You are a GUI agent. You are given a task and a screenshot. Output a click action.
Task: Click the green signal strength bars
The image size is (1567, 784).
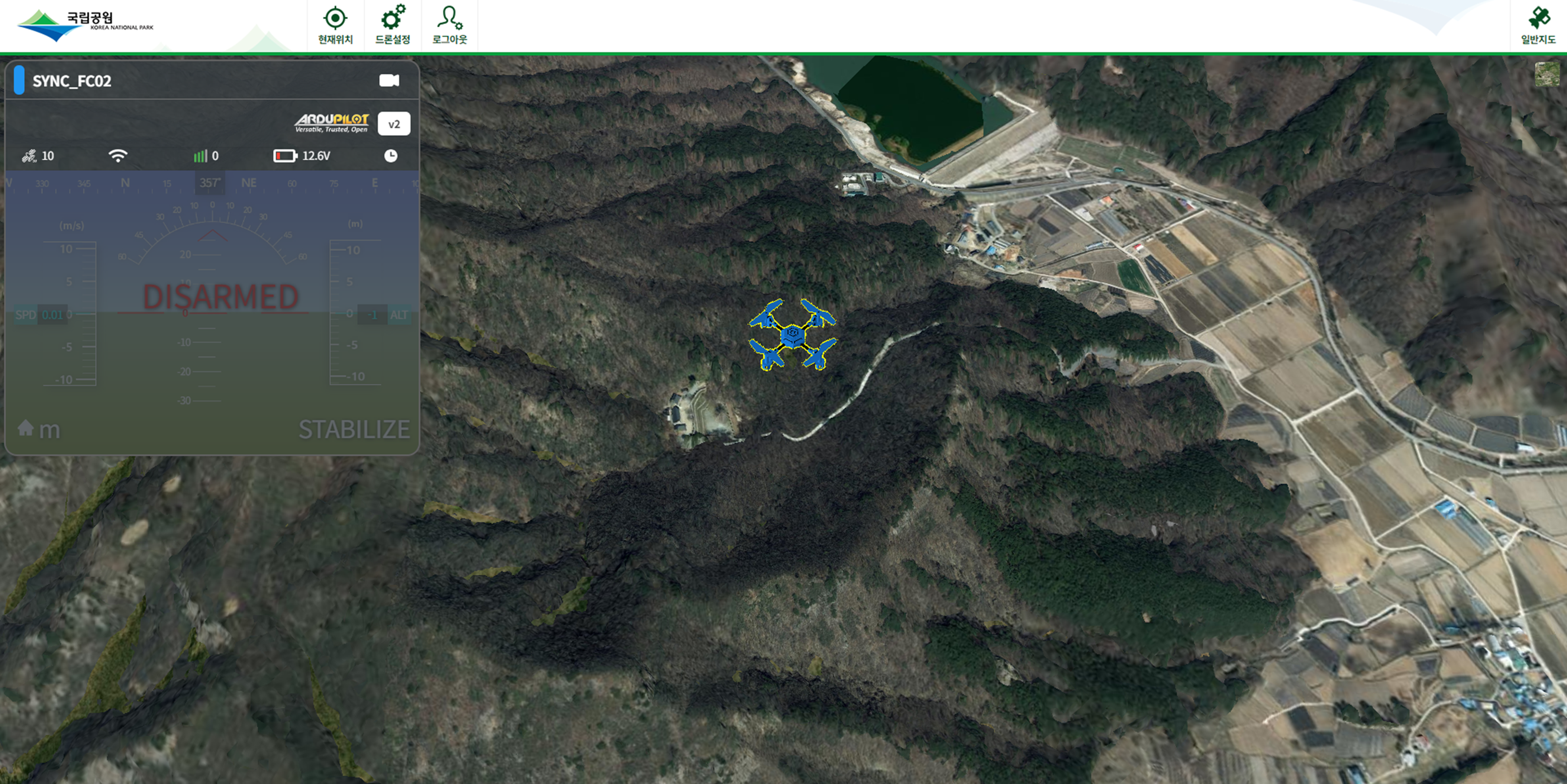click(x=200, y=156)
